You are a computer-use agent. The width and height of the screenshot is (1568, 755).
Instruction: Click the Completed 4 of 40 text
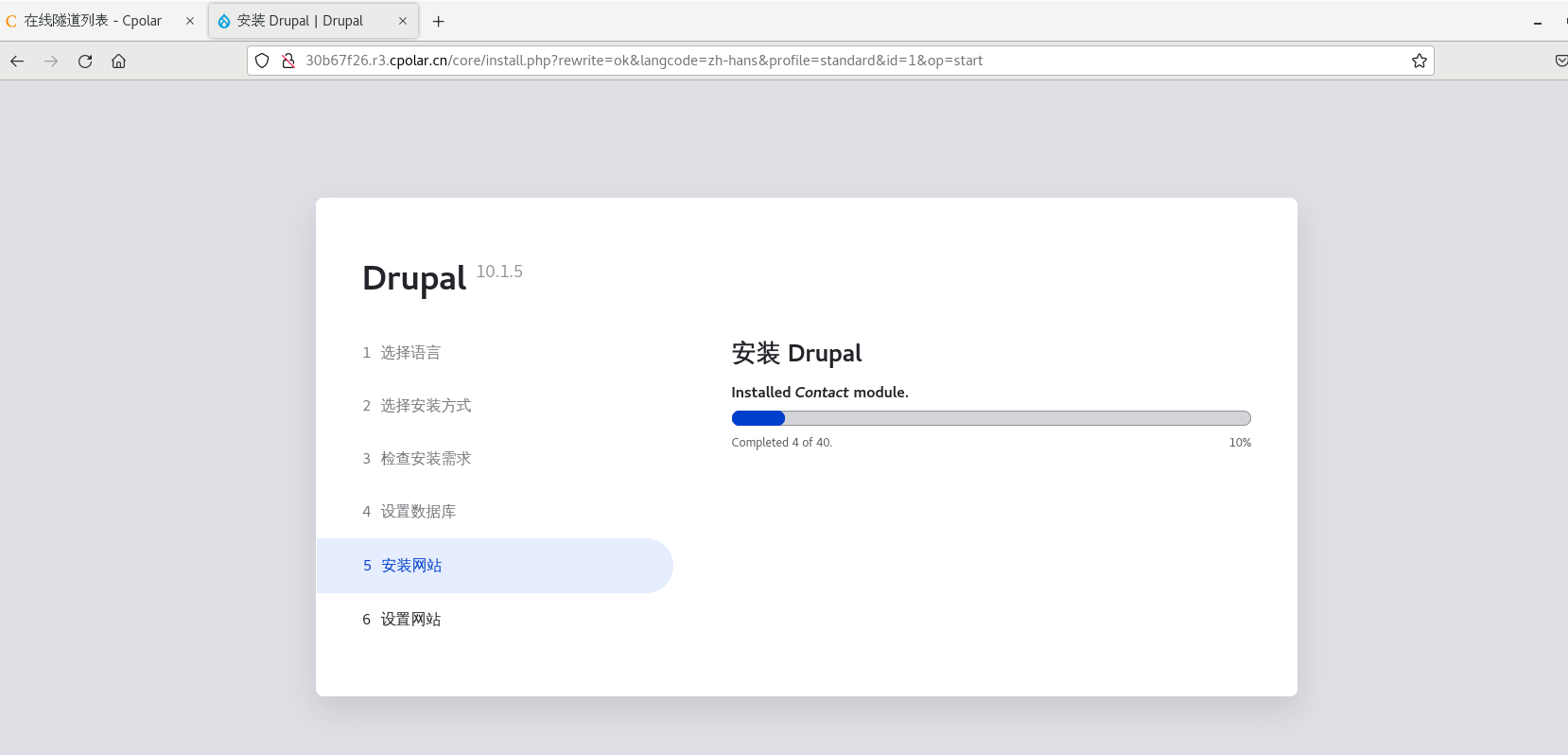coord(782,443)
